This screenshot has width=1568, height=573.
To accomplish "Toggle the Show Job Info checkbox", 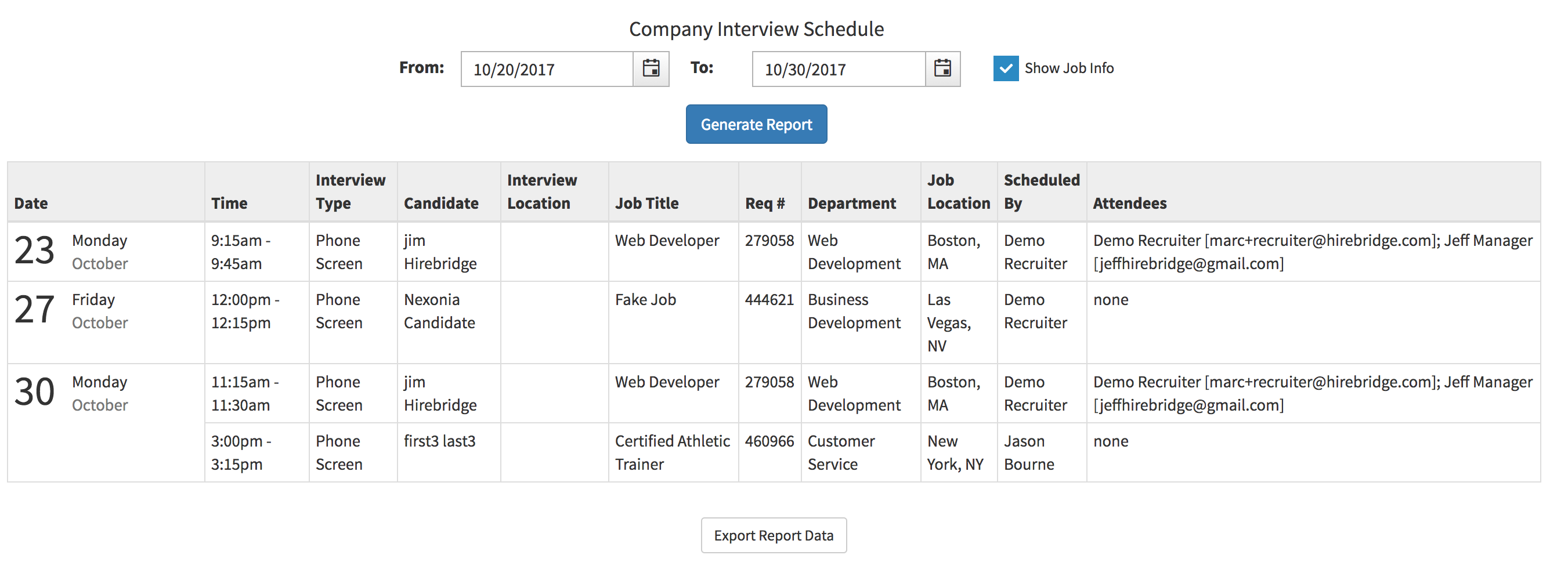I will point(1005,69).
